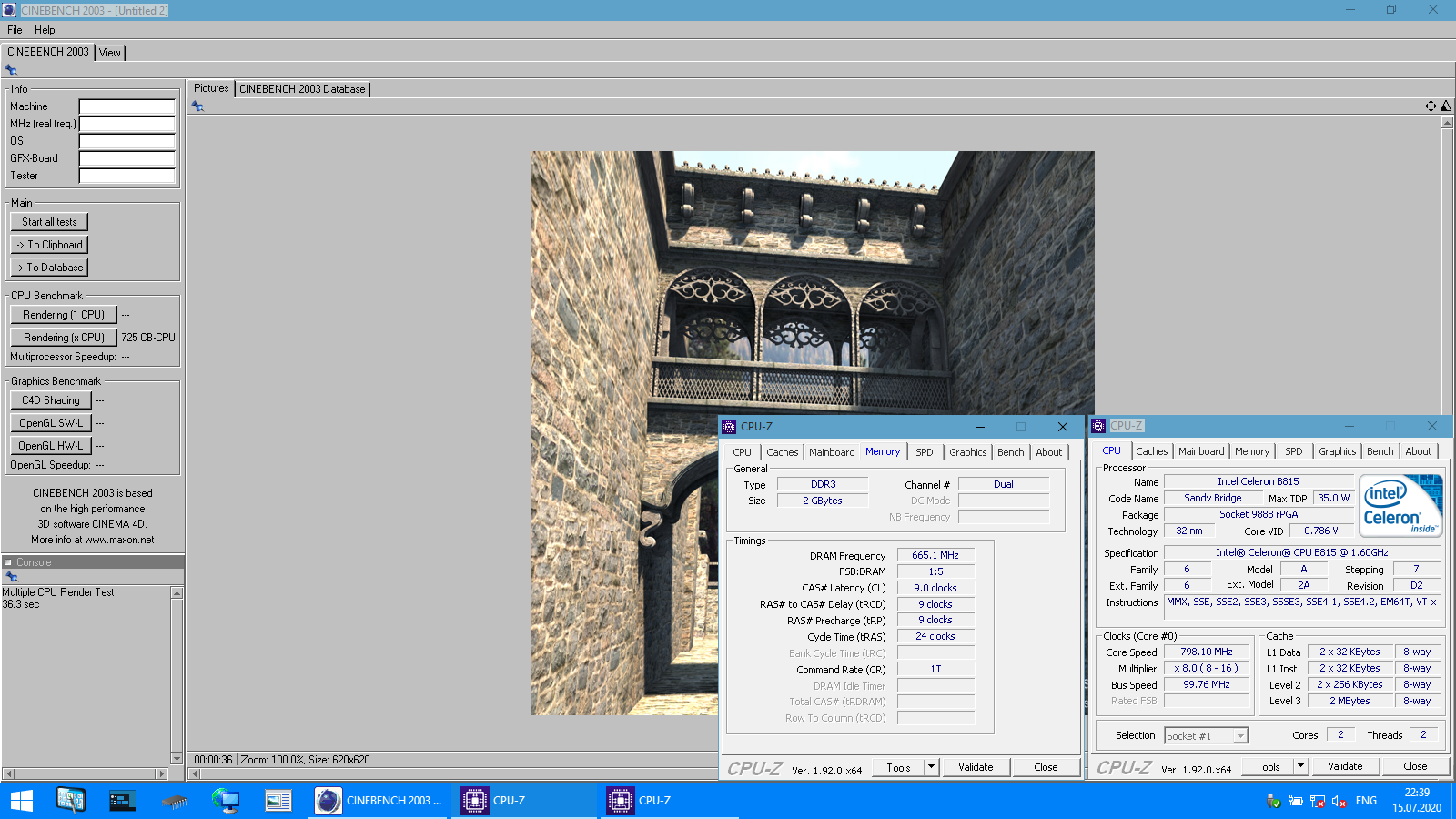The height and width of the screenshot is (819, 1456).
Task: Open Tools dropdown arrow in CPU tab CPU-Z window
Action: [x=1300, y=766]
